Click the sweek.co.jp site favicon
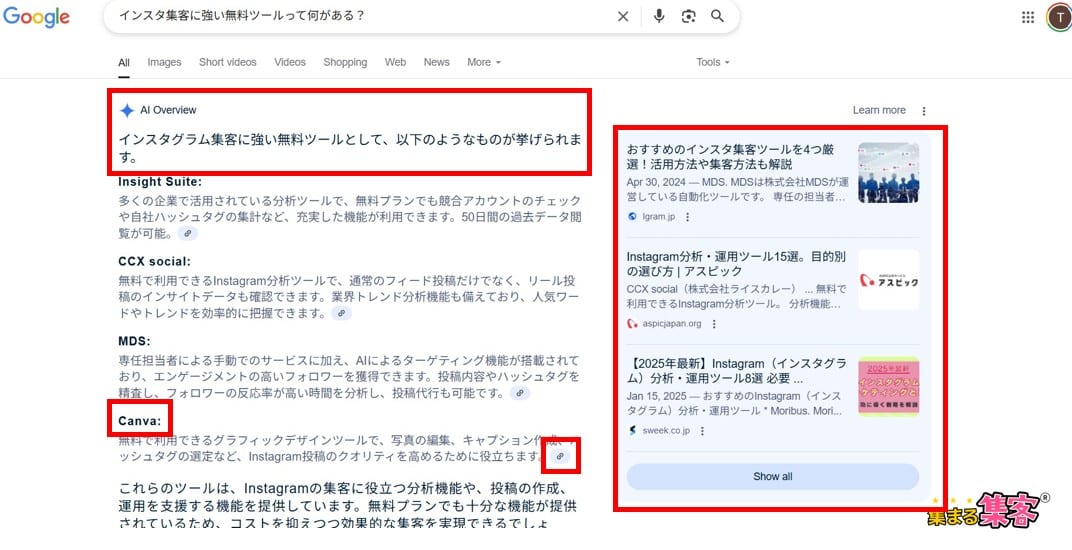 point(632,430)
